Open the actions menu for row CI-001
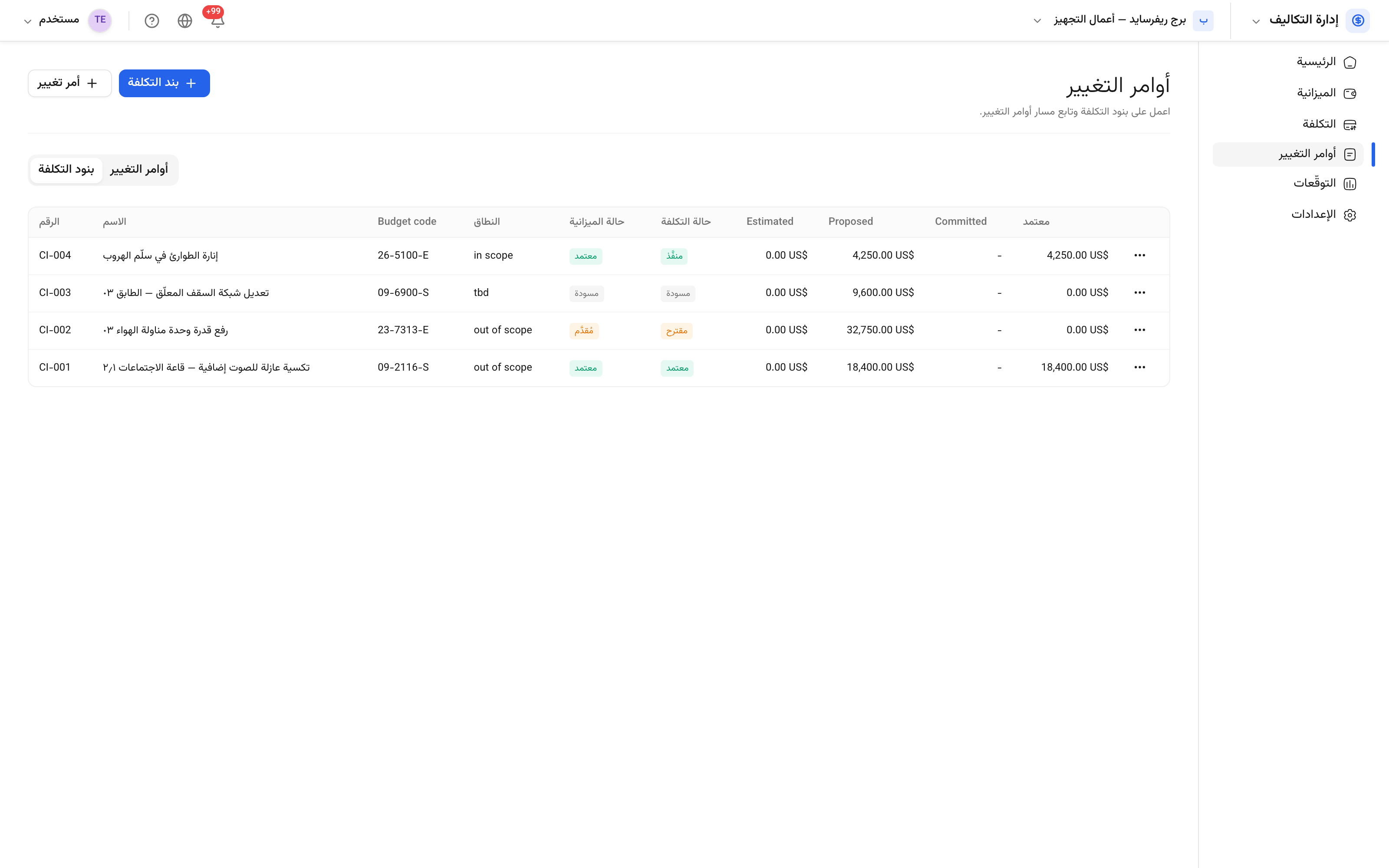 pos(1139,368)
